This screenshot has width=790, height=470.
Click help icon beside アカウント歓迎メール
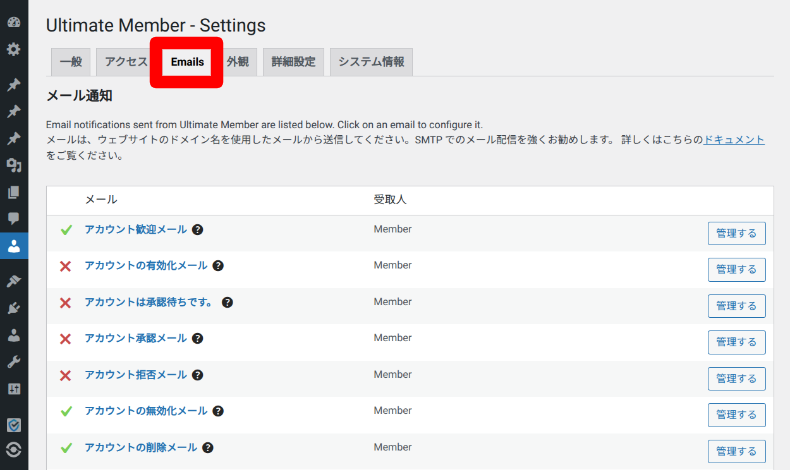198,230
